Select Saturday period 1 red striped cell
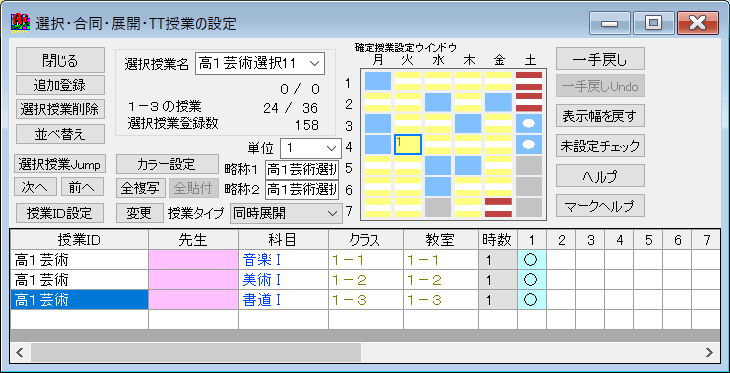The height and width of the screenshot is (373, 730). (529, 81)
